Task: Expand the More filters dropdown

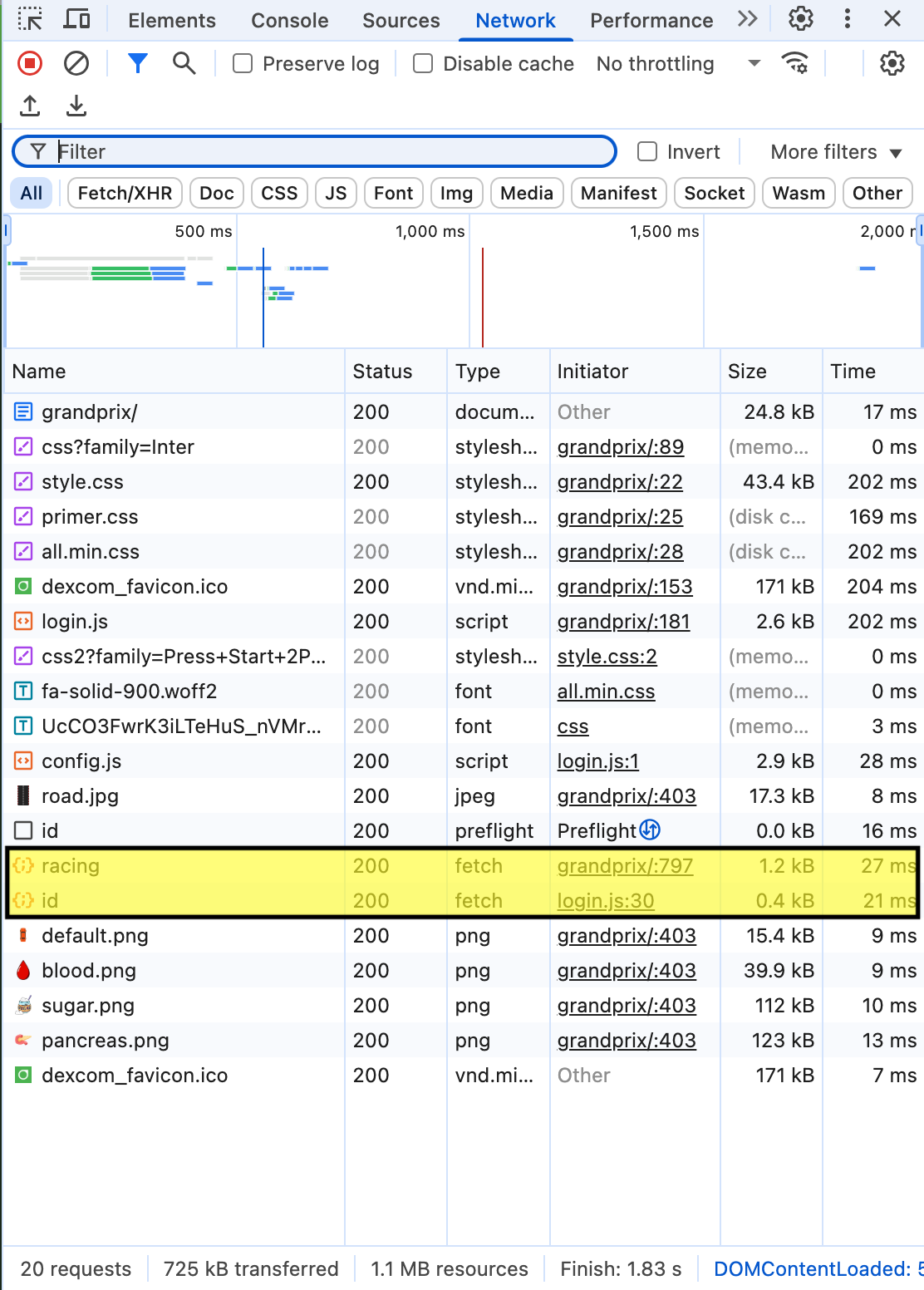Action: click(x=836, y=152)
